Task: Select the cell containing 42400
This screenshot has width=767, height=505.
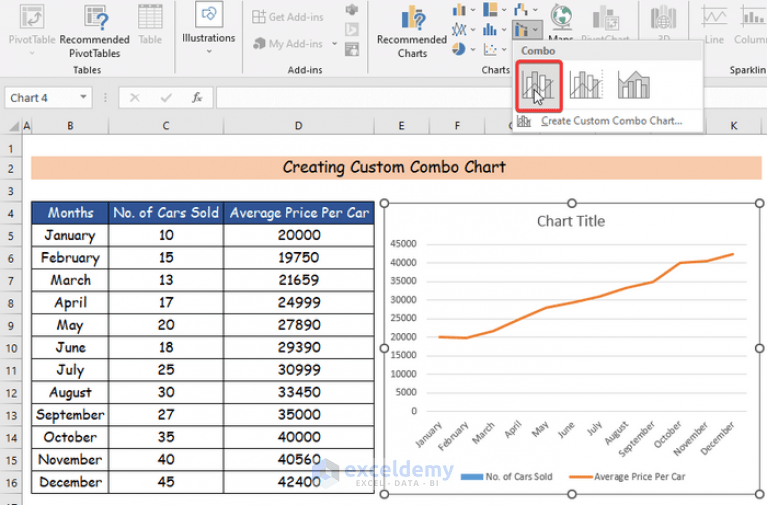Action: pyautogui.click(x=299, y=482)
